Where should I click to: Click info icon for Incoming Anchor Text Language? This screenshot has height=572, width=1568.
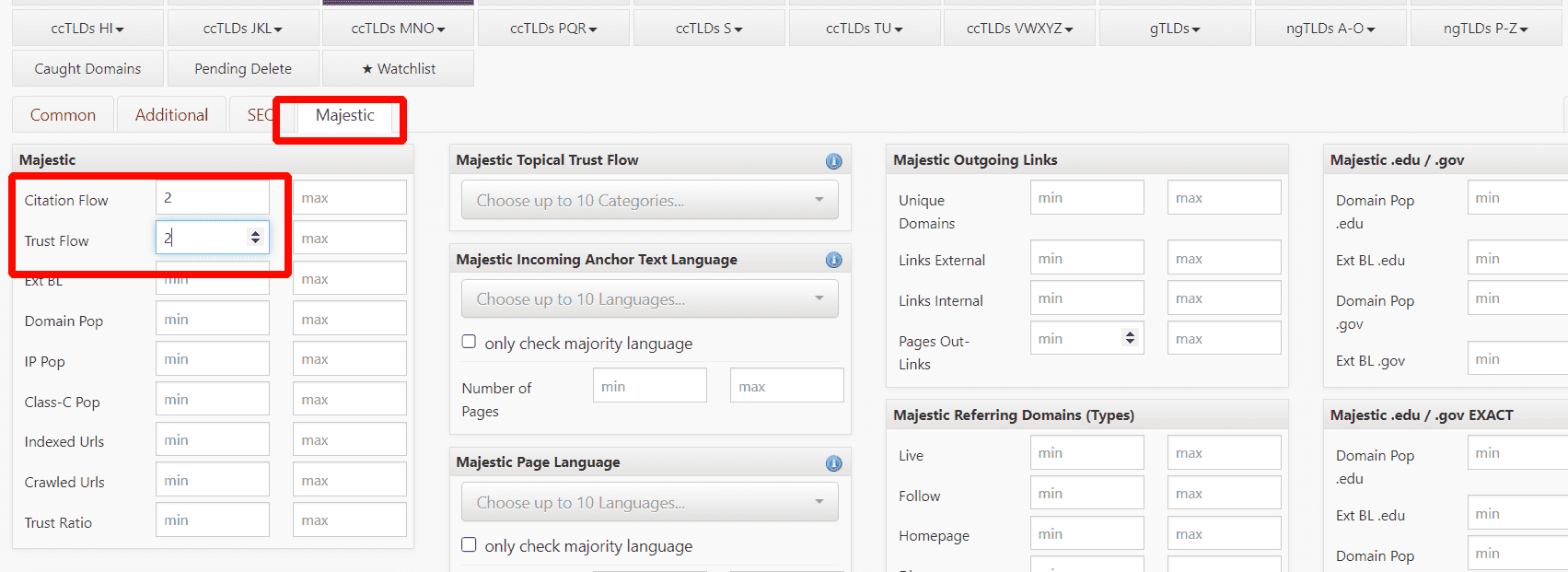point(833,261)
